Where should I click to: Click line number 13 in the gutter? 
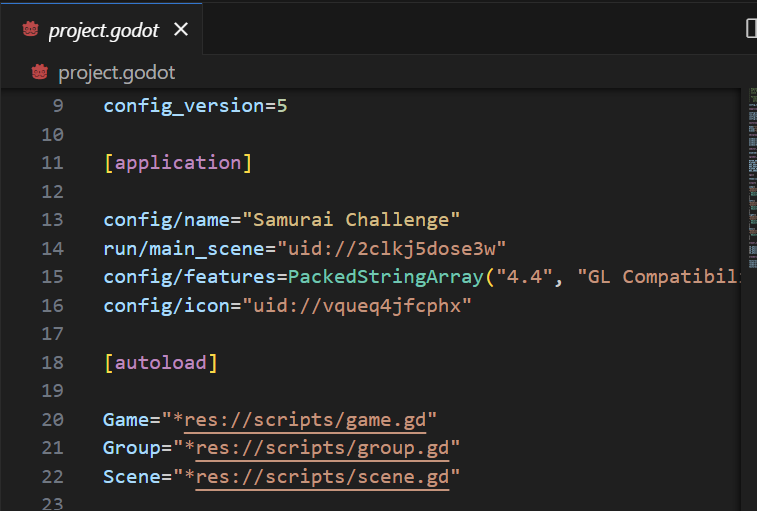click(53, 220)
